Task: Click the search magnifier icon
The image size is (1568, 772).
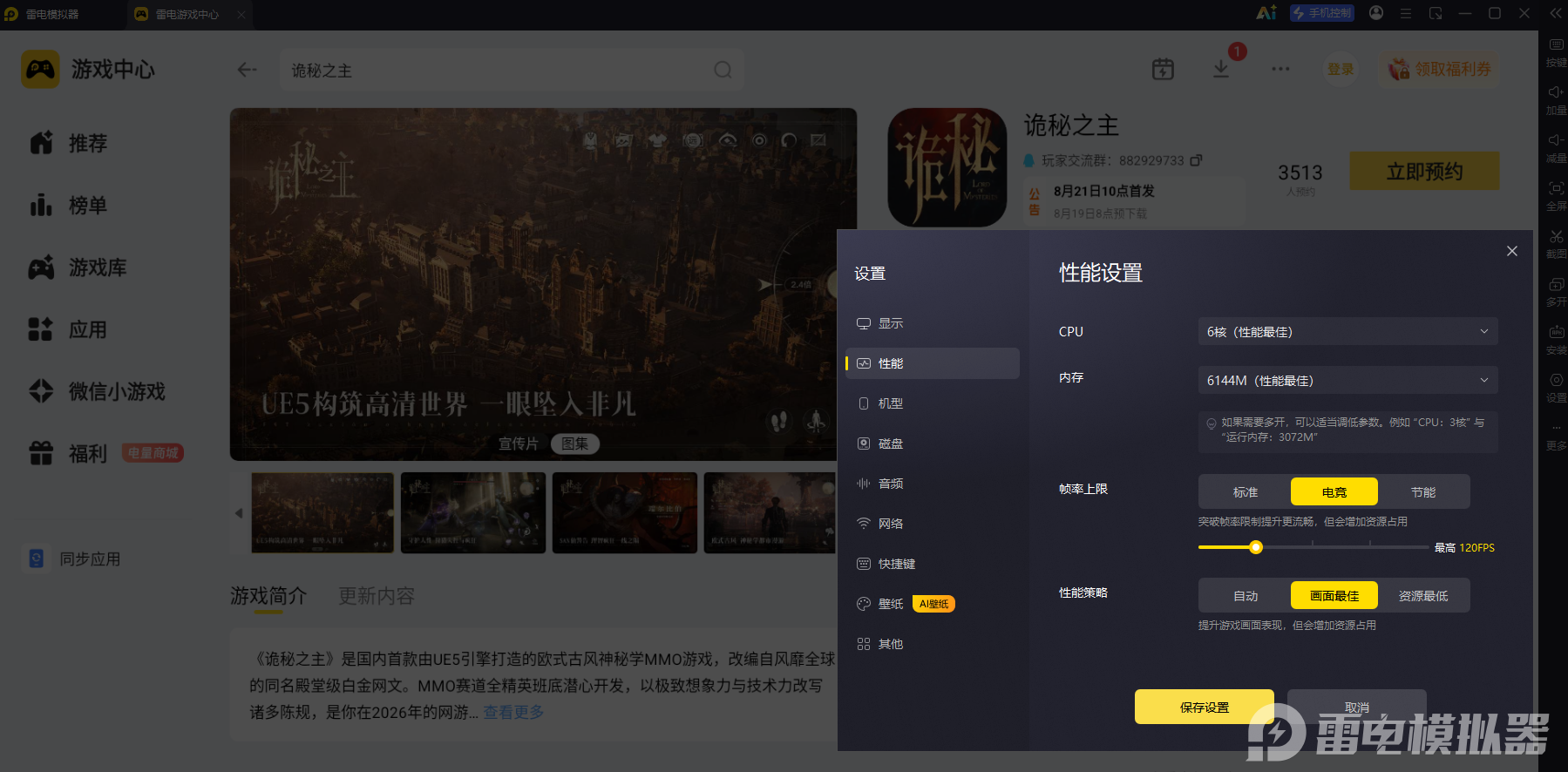Action: click(723, 70)
